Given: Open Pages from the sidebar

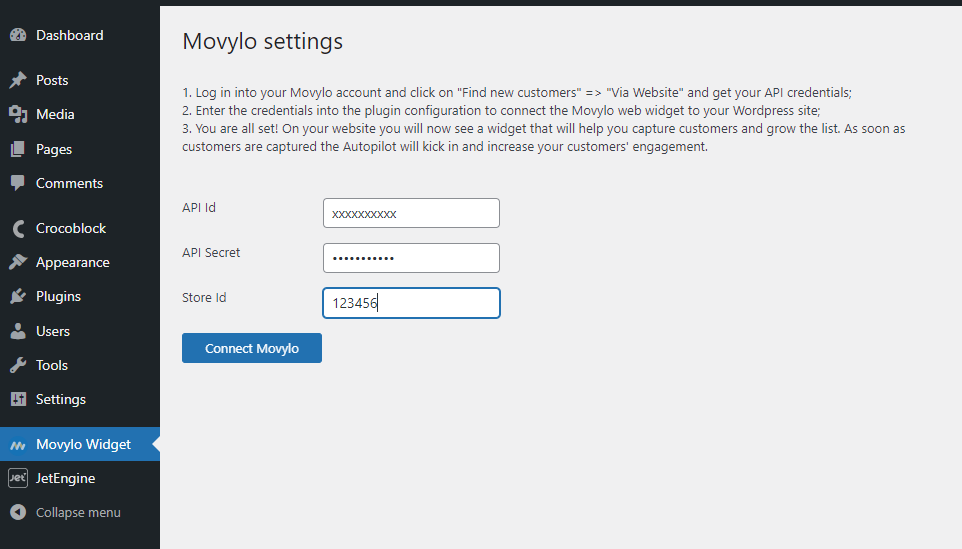Looking at the screenshot, I should point(80,149).
